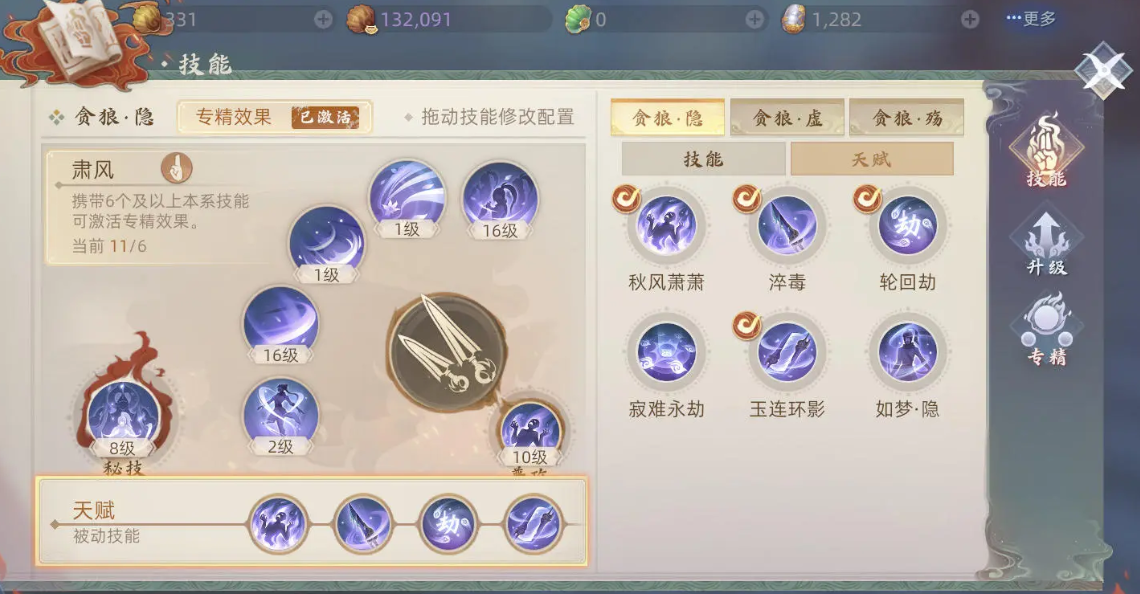Viewport: 1140px width, 594px height.
Task: Open the 升级 upgrade sidebar icon
Action: point(1046,244)
